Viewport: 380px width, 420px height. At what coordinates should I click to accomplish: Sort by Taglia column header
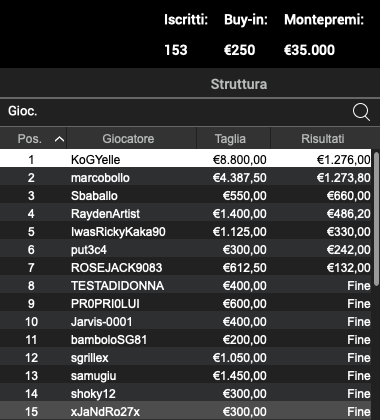[x=230, y=139]
